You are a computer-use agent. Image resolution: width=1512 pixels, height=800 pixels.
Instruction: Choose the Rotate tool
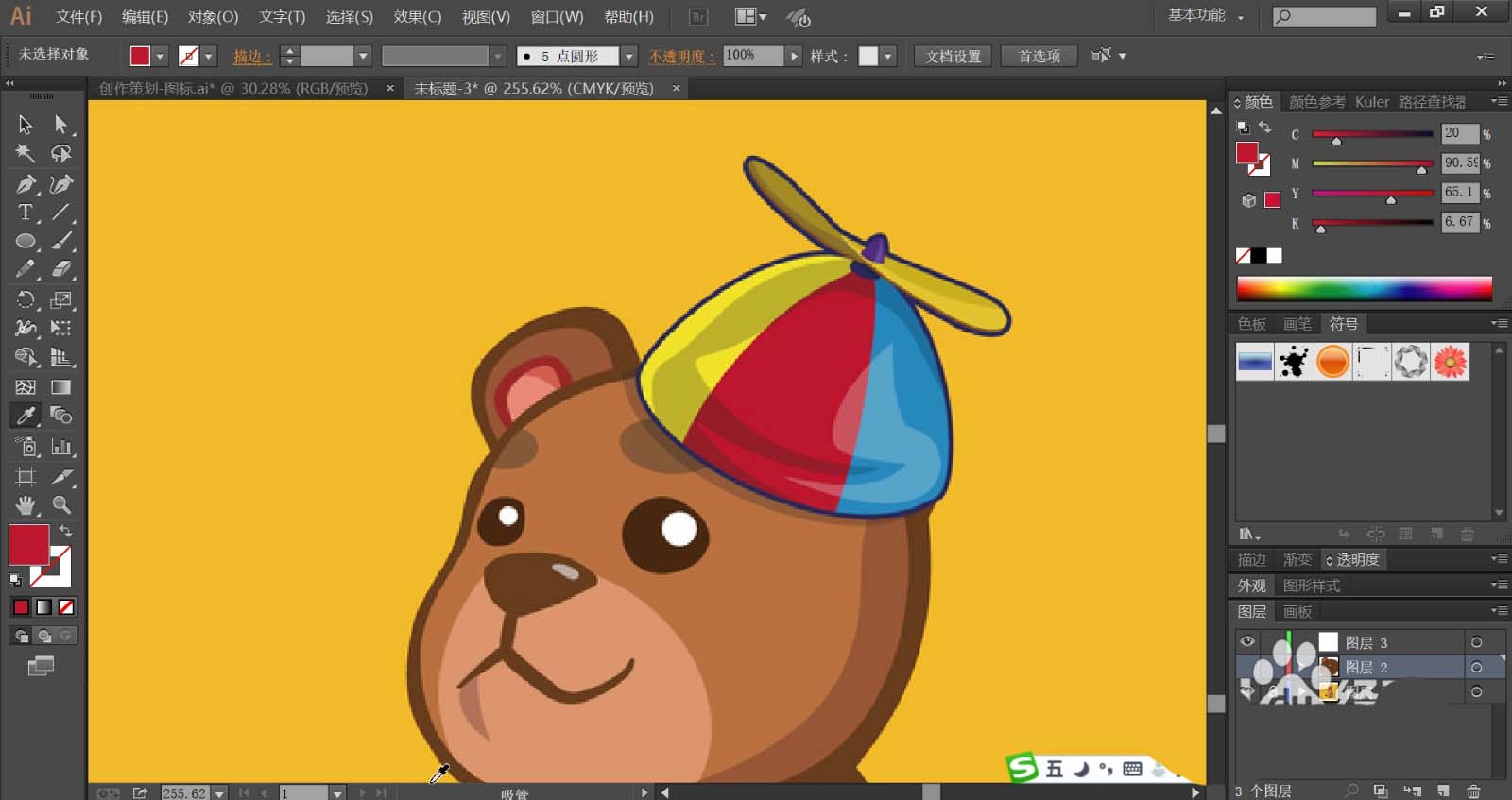tap(26, 300)
